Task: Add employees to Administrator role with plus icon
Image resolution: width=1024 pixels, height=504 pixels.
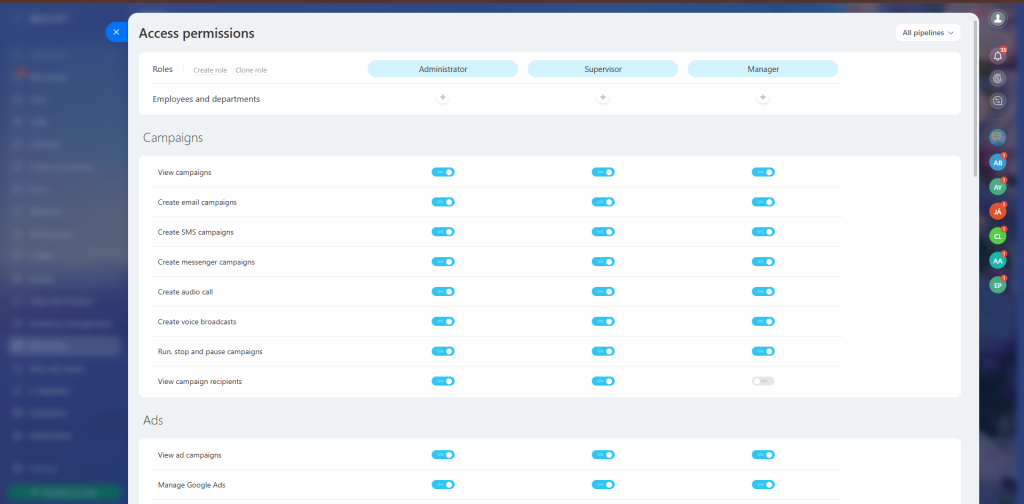Action: pyautogui.click(x=443, y=98)
